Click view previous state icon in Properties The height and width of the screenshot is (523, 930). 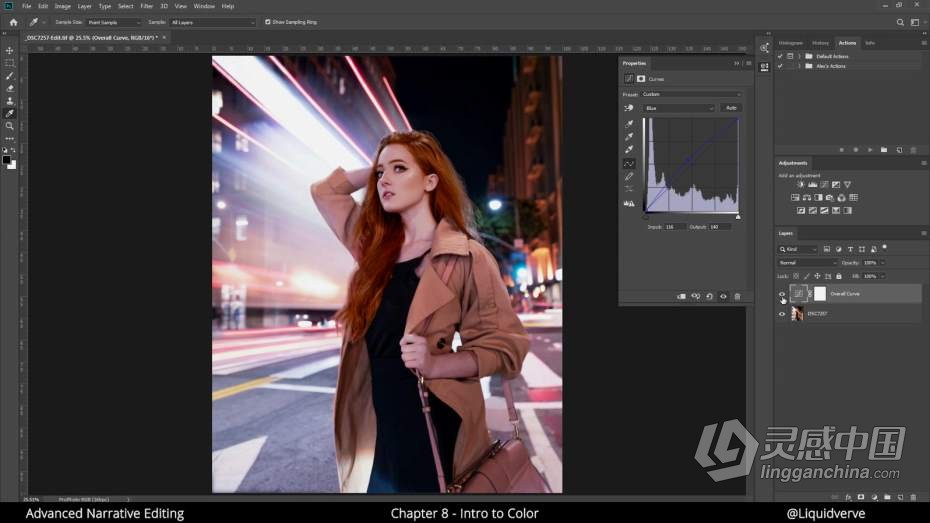(696, 296)
